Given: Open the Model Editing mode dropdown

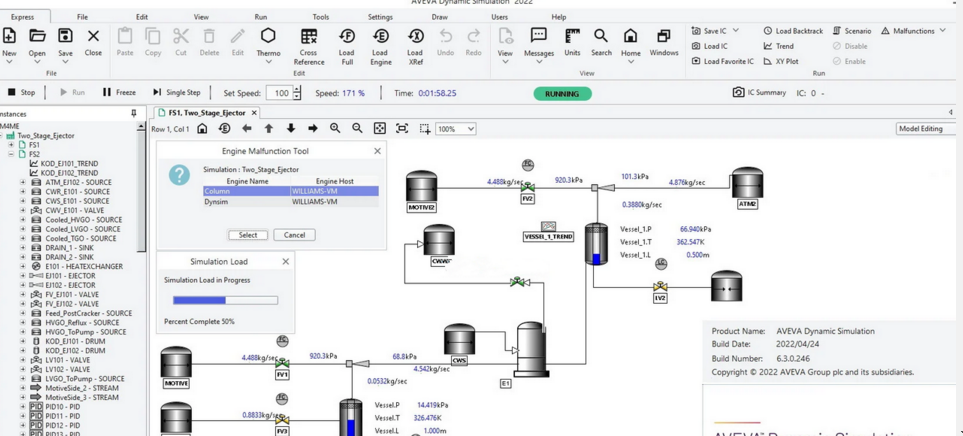Looking at the screenshot, I should point(927,129).
